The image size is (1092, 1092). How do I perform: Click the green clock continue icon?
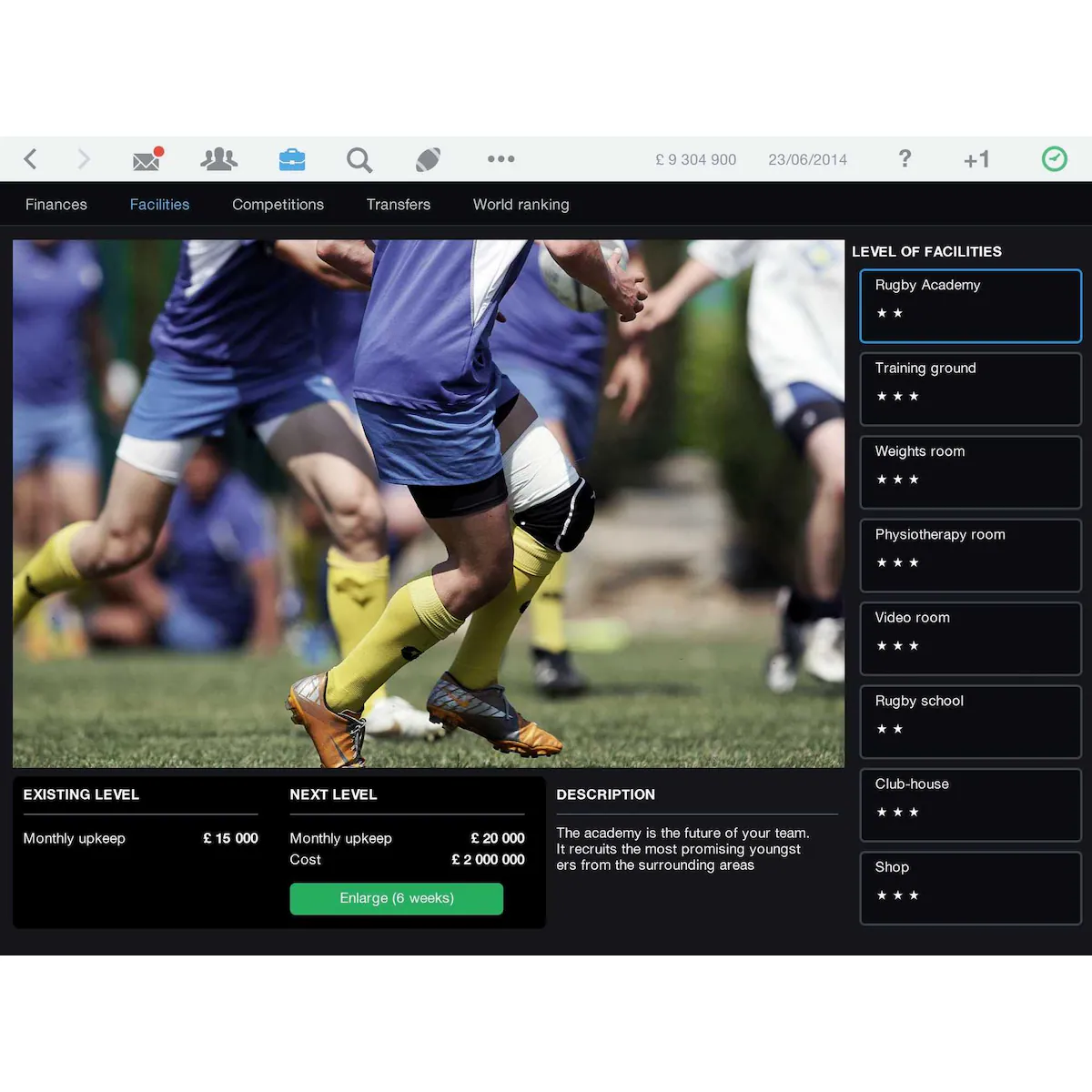(1054, 159)
